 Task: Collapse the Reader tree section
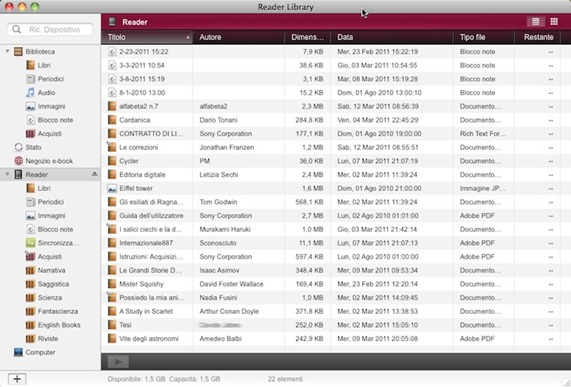click(7, 174)
